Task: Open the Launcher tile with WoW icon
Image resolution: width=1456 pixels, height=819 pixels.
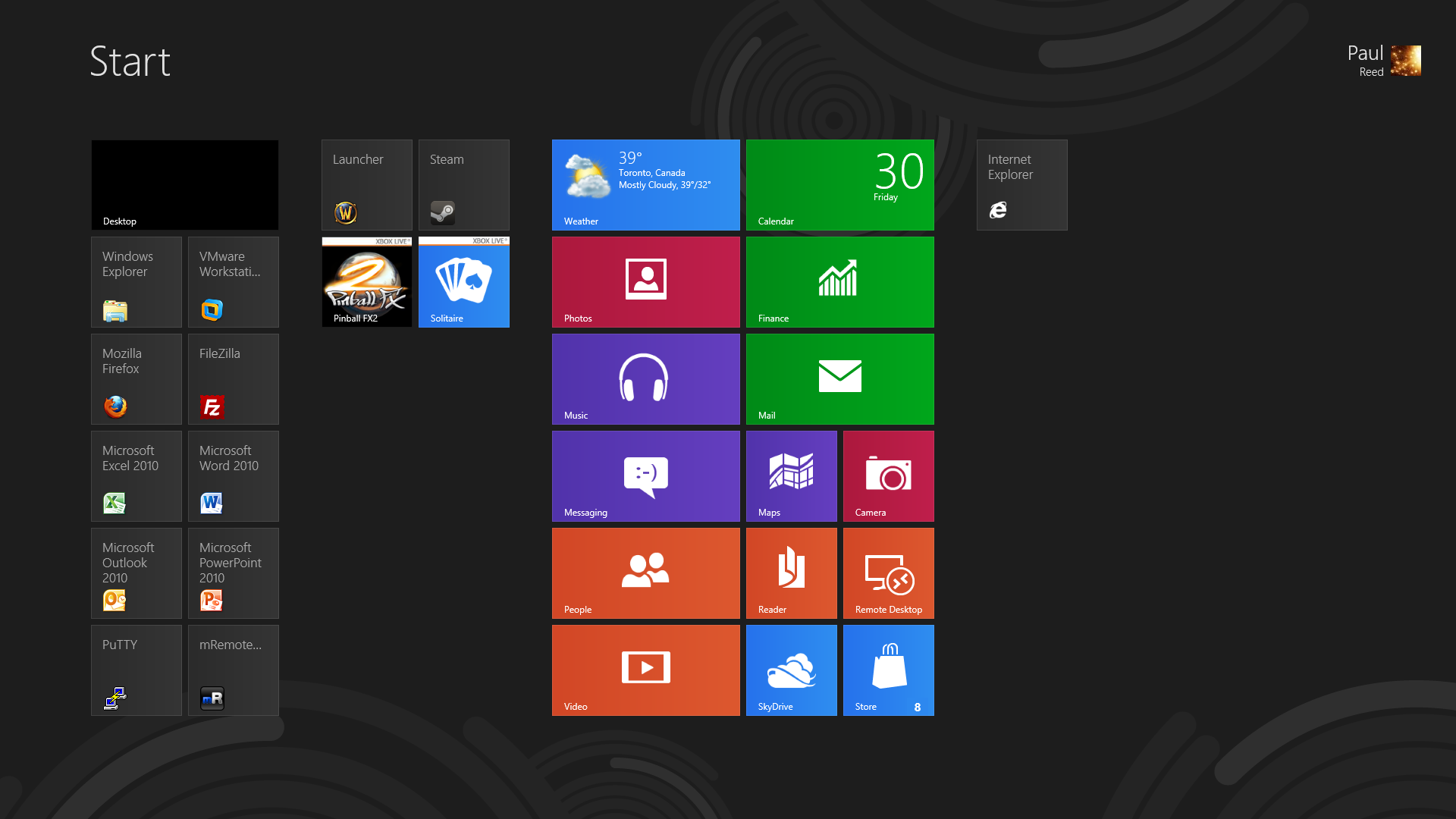Action: (367, 185)
